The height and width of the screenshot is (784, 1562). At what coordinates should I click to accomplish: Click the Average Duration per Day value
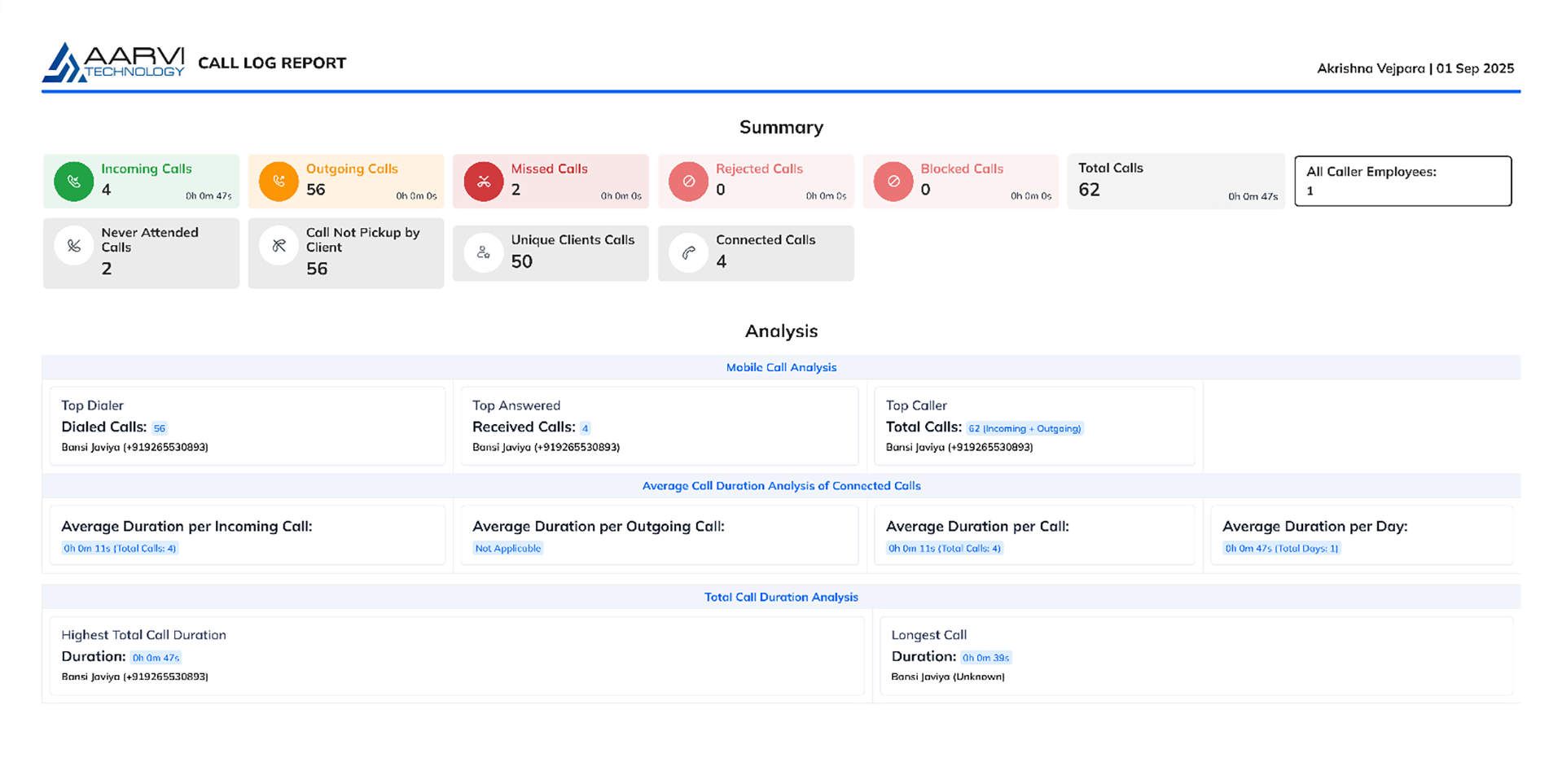(x=1282, y=549)
